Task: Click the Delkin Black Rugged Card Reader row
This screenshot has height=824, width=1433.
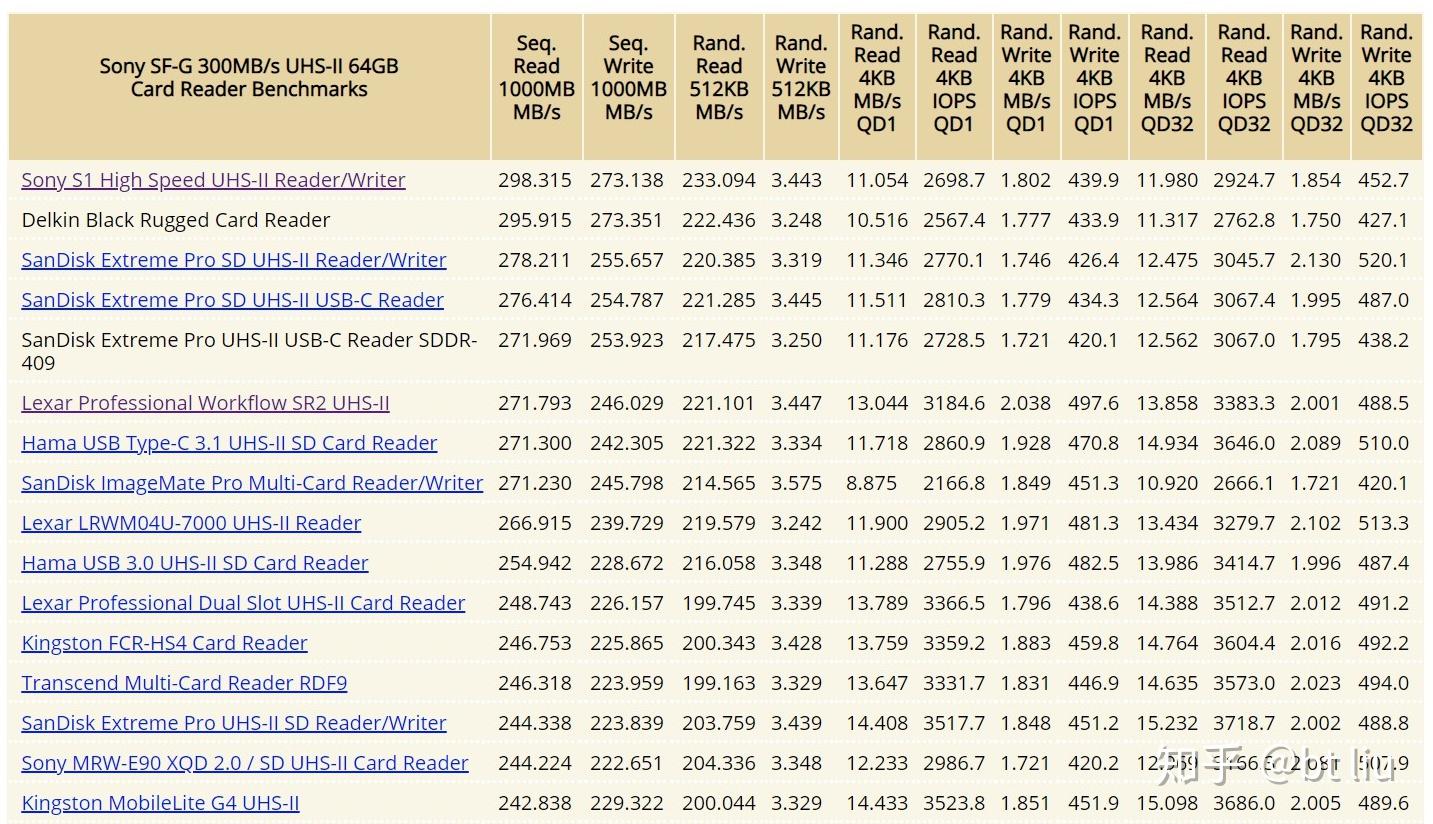Action: (x=715, y=220)
